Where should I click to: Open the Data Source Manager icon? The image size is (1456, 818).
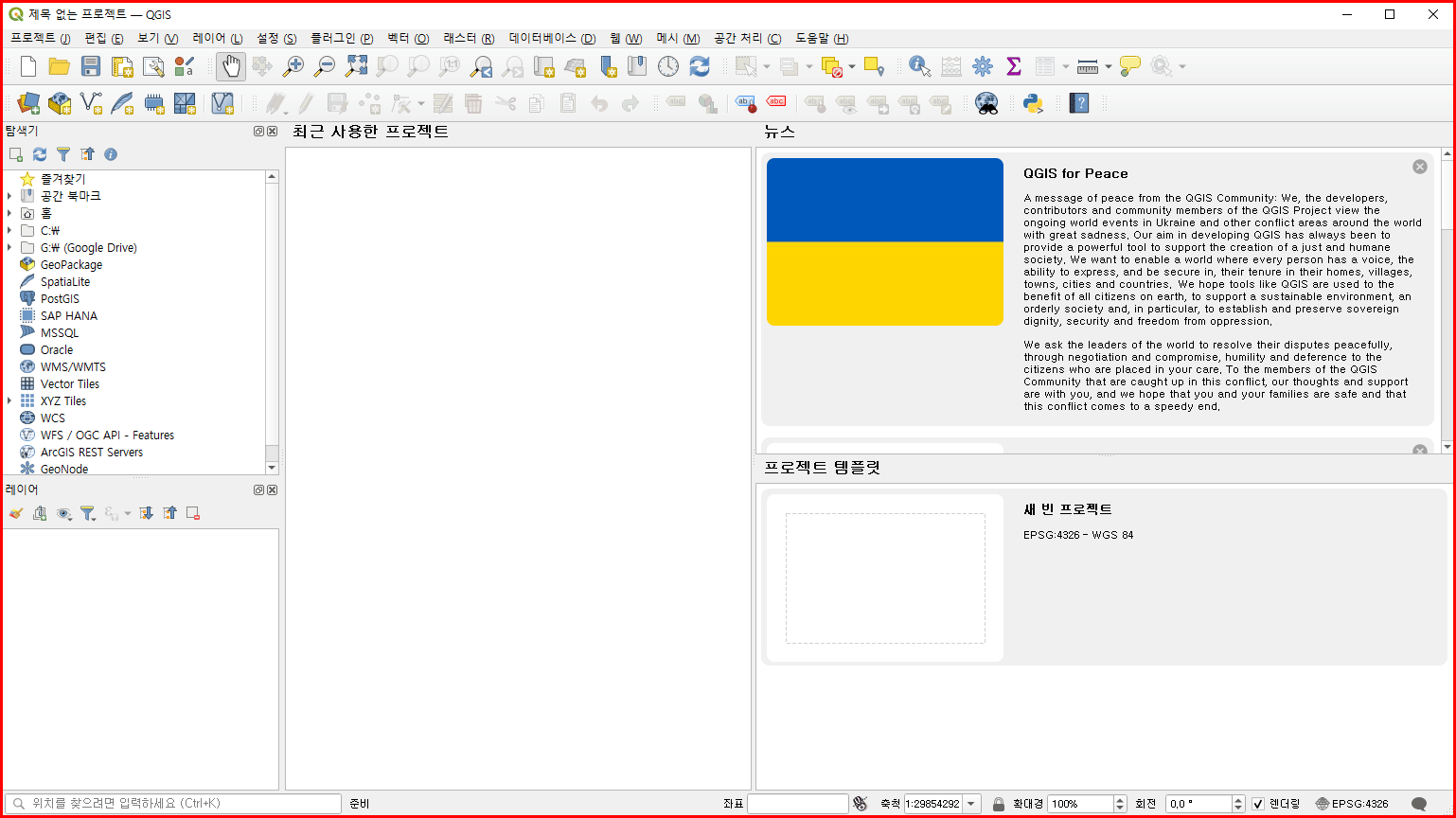28,102
